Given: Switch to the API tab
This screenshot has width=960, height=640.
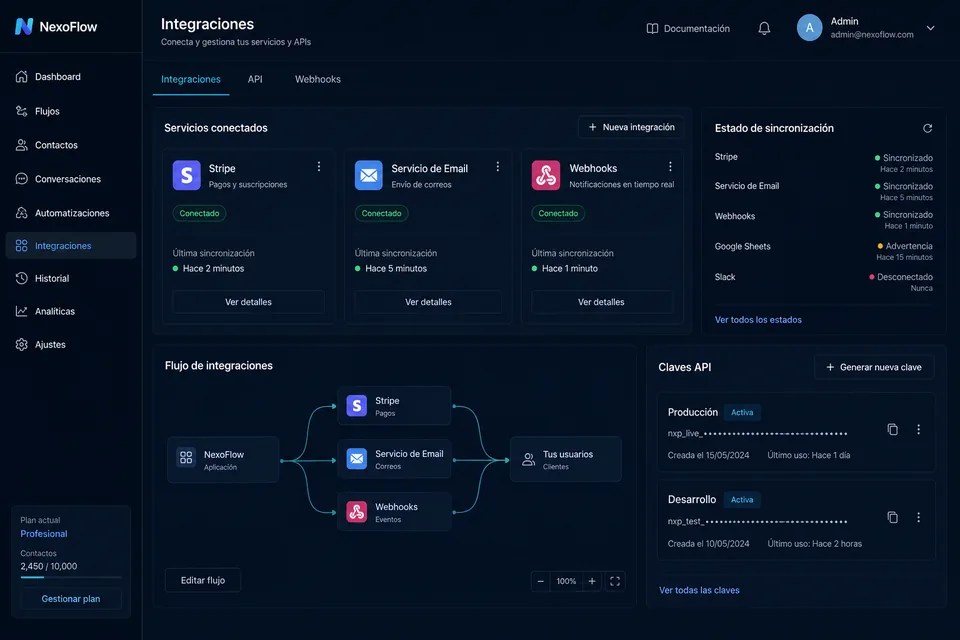Looking at the screenshot, I should click(255, 80).
